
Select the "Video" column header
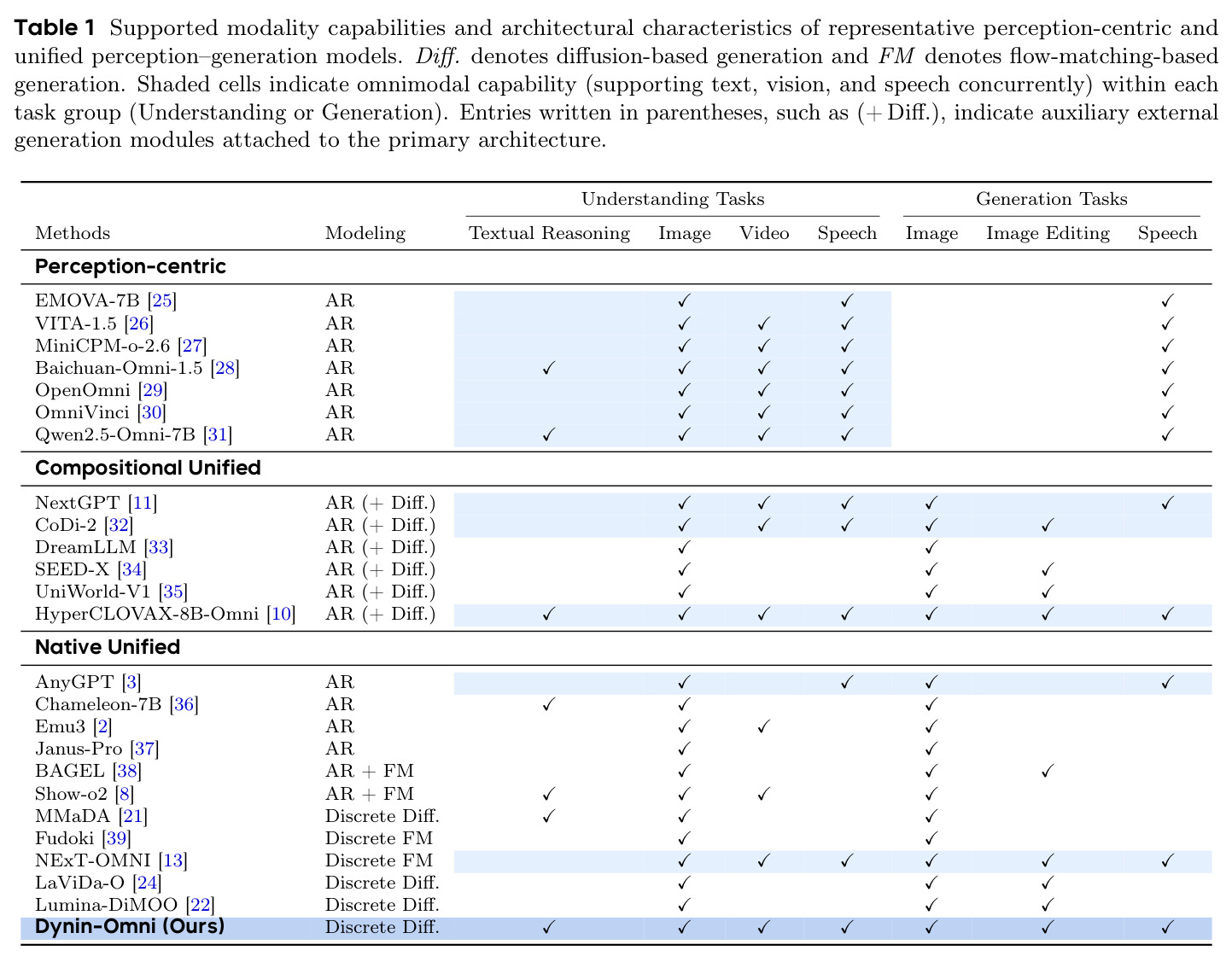[x=764, y=233]
